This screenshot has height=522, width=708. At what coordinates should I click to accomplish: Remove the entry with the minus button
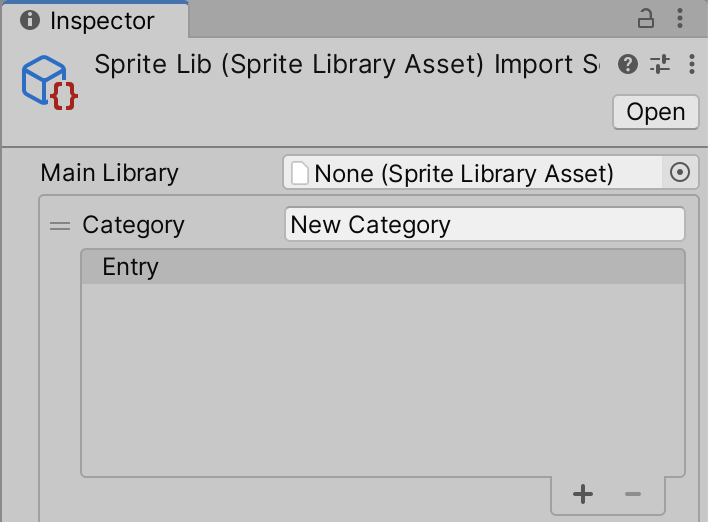[632, 494]
